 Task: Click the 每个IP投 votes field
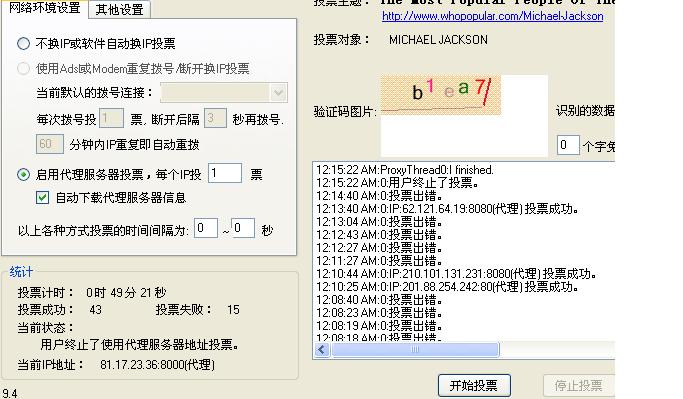225,173
